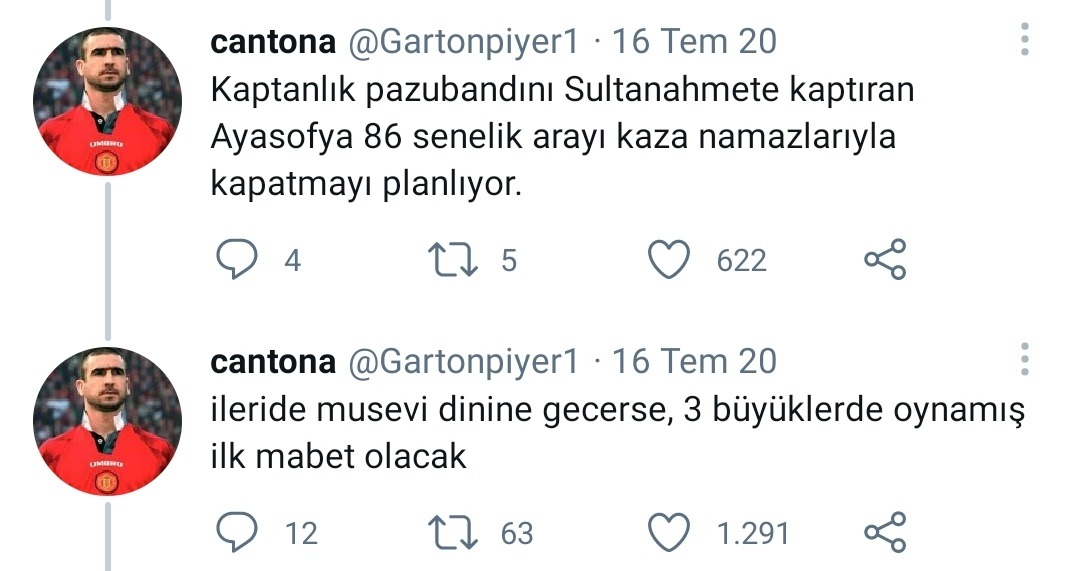The height and width of the screenshot is (571, 1080).
Task: Like the tweet with 1.291 likes
Action: pos(670,532)
